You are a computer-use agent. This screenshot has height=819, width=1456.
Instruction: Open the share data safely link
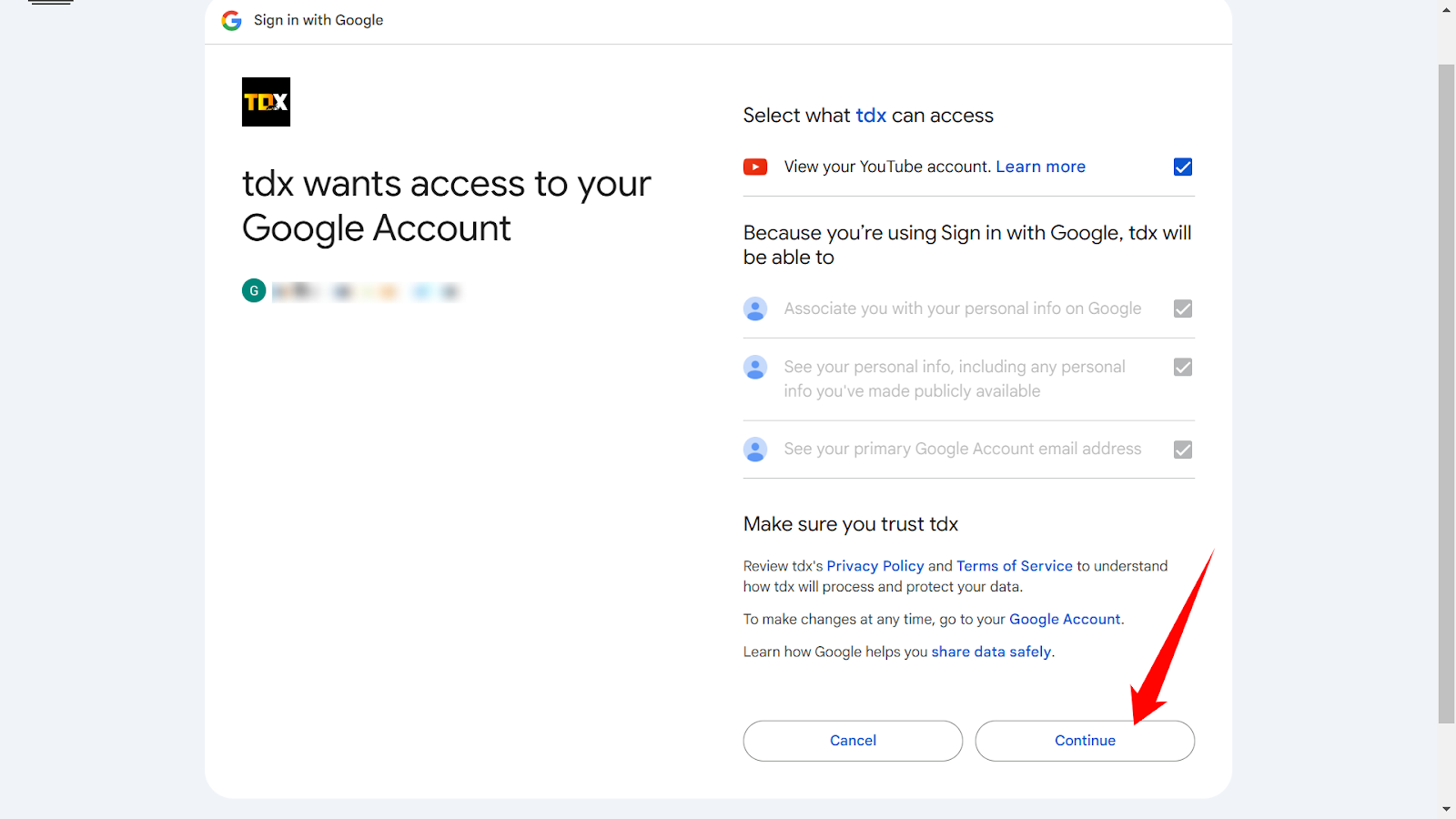pyautogui.click(x=991, y=652)
